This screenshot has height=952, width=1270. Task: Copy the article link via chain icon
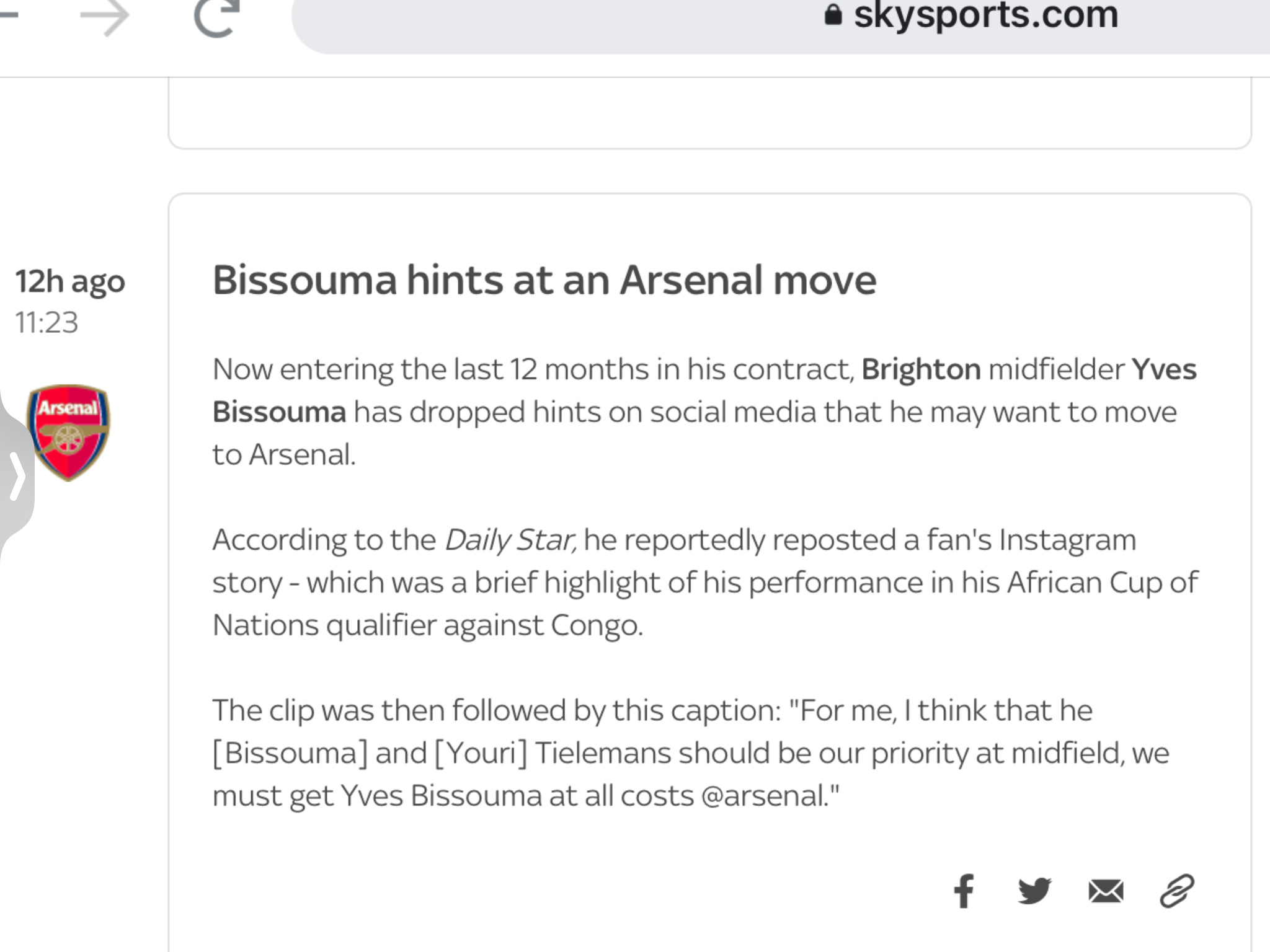point(1177,891)
